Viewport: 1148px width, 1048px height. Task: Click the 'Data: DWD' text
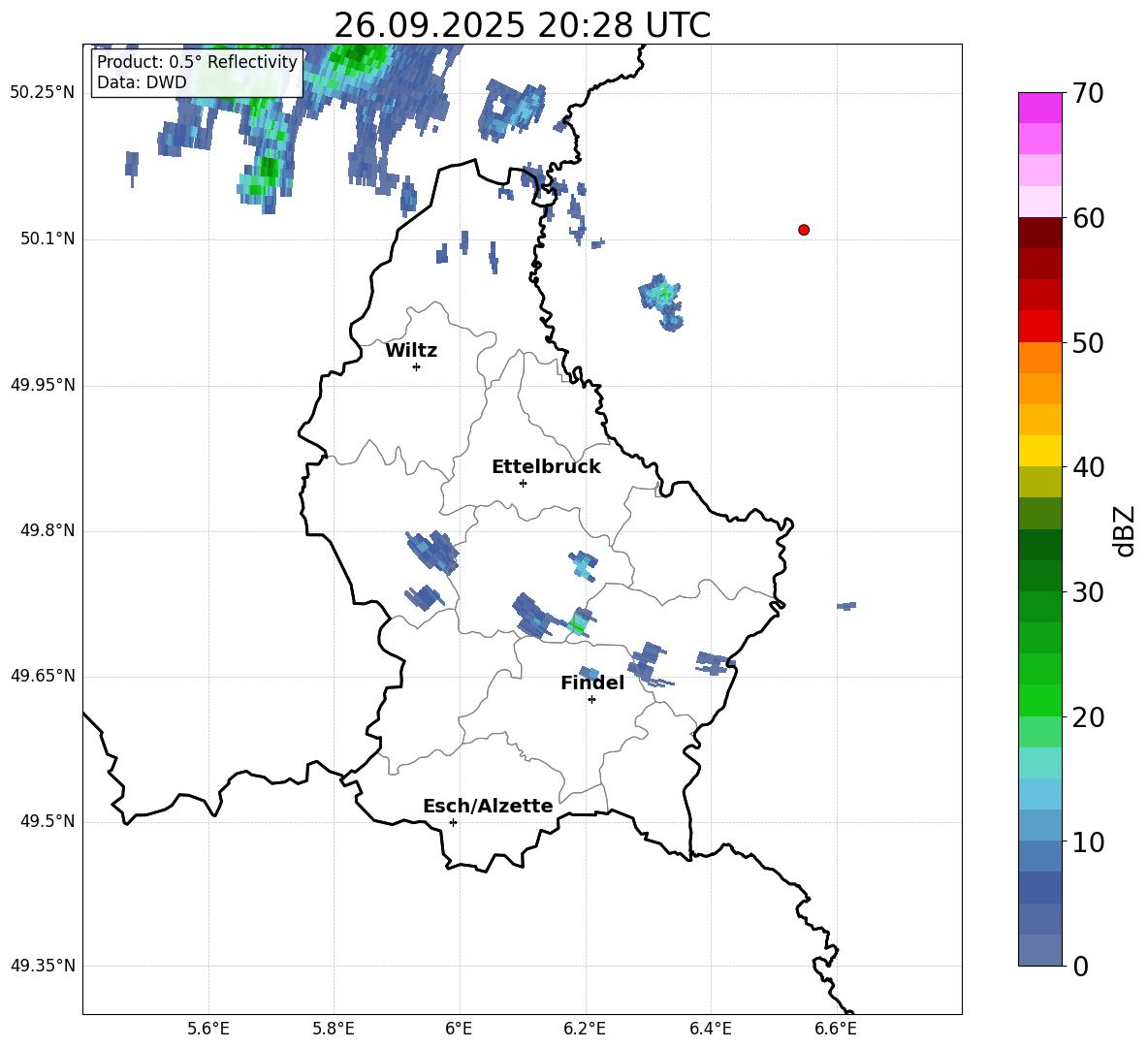point(142,82)
